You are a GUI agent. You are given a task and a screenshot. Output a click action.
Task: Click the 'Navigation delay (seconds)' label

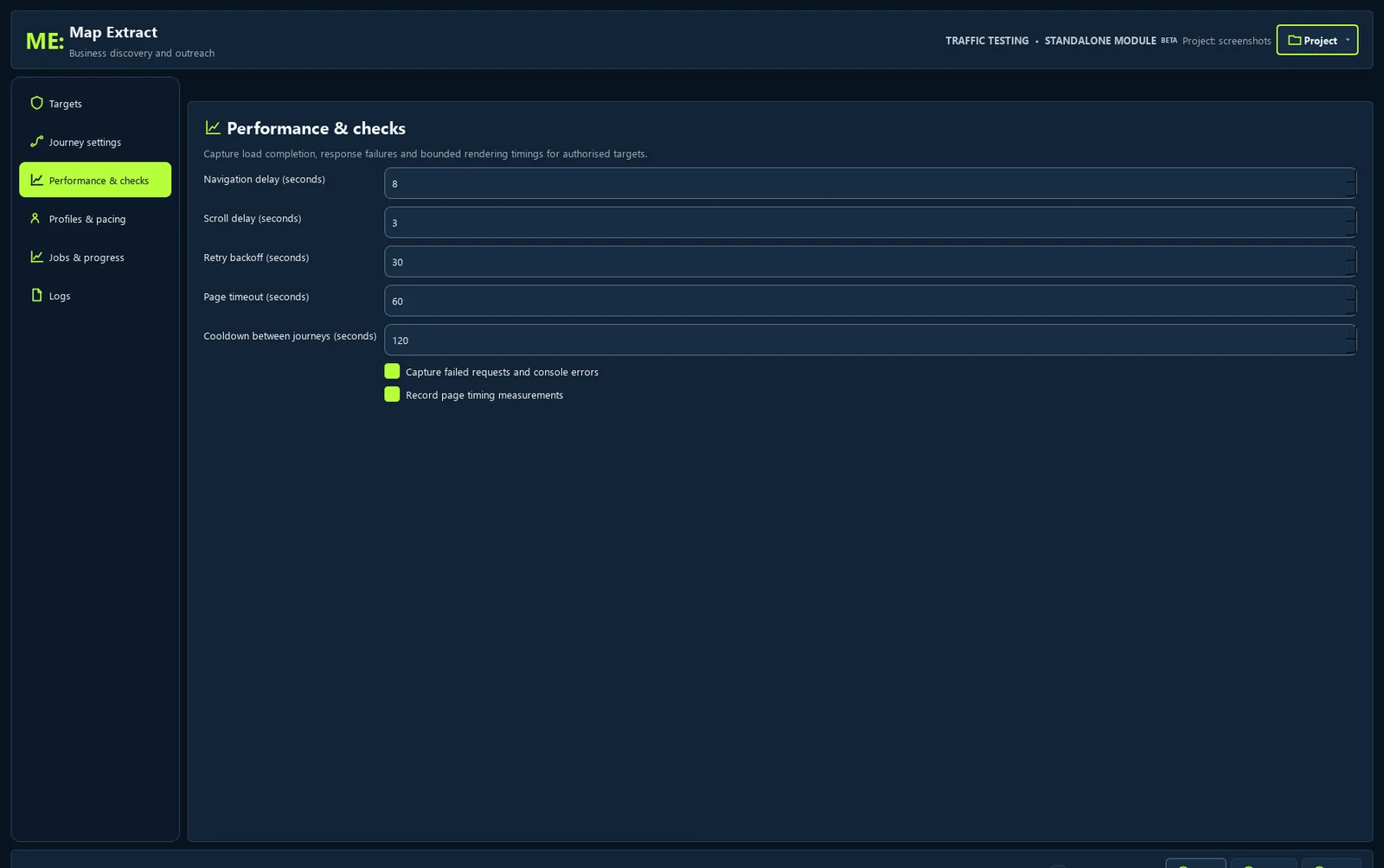[x=265, y=179]
